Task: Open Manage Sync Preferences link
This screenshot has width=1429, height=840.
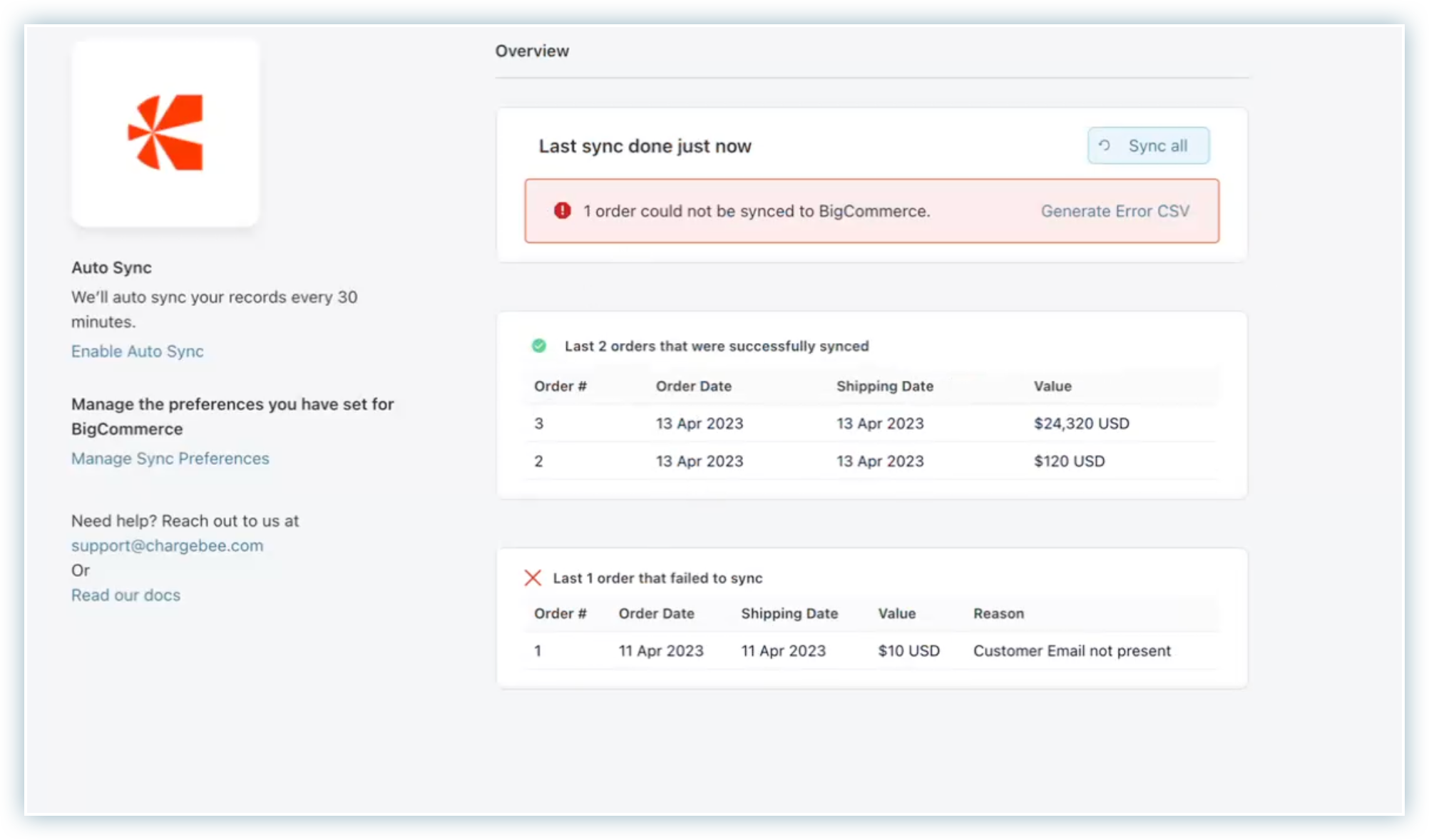Action: coord(170,459)
